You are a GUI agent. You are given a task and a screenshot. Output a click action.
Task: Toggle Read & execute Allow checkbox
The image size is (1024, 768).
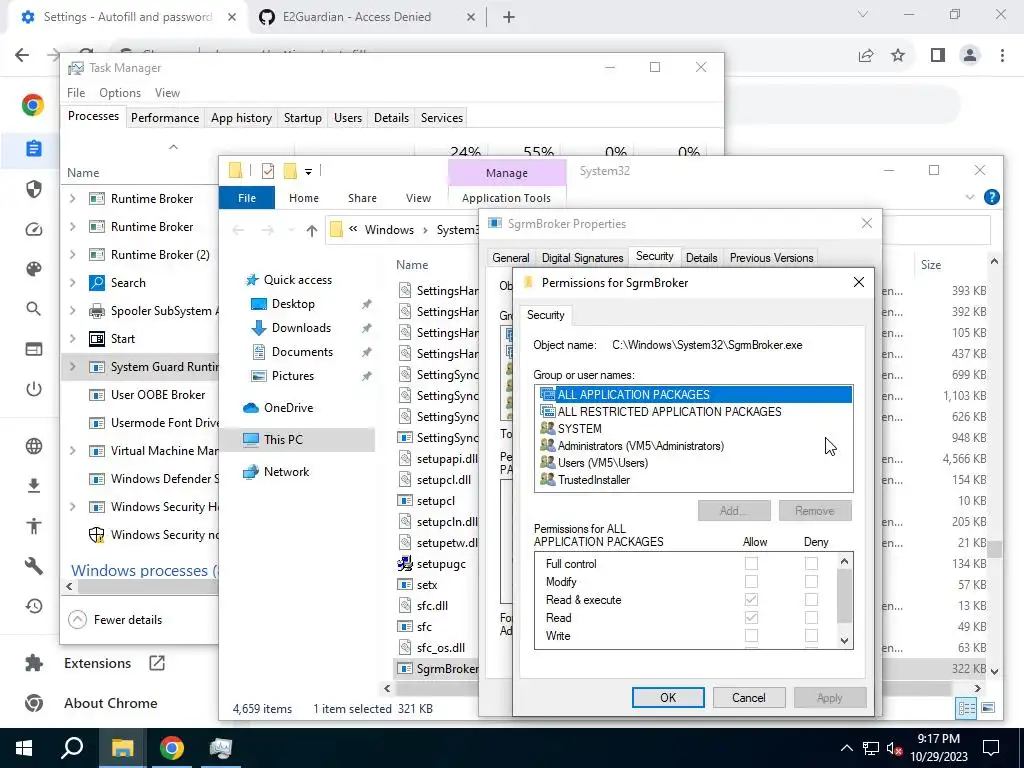coord(752,599)
